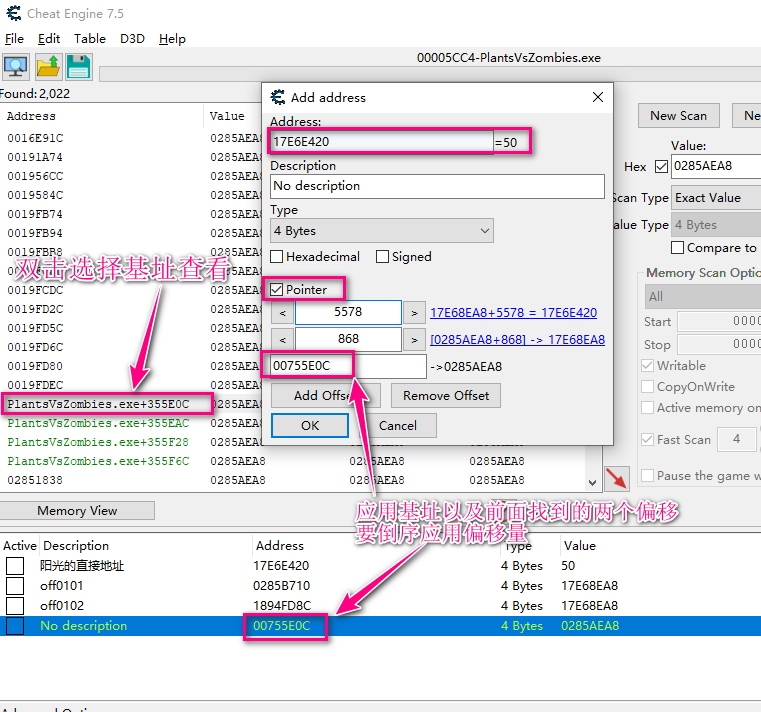The height and width of the screenshot is (712, 761).
Task: Click the Description field
Action: tap(437, 186)
